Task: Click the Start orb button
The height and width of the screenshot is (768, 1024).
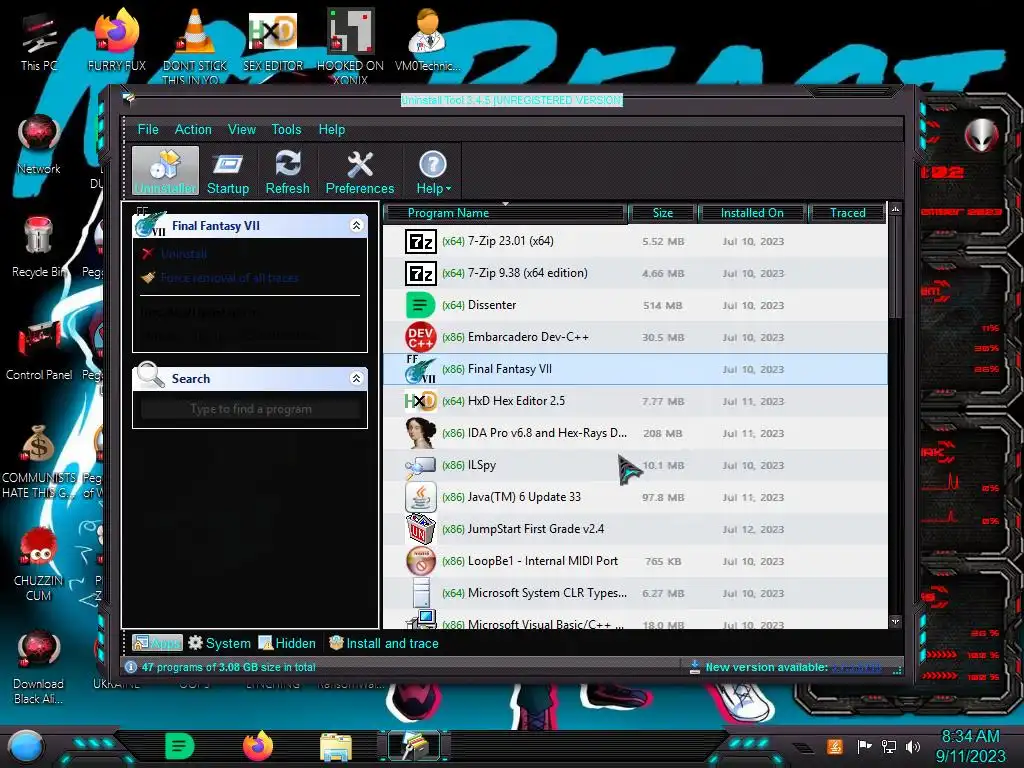Action: tap(25, 747)
